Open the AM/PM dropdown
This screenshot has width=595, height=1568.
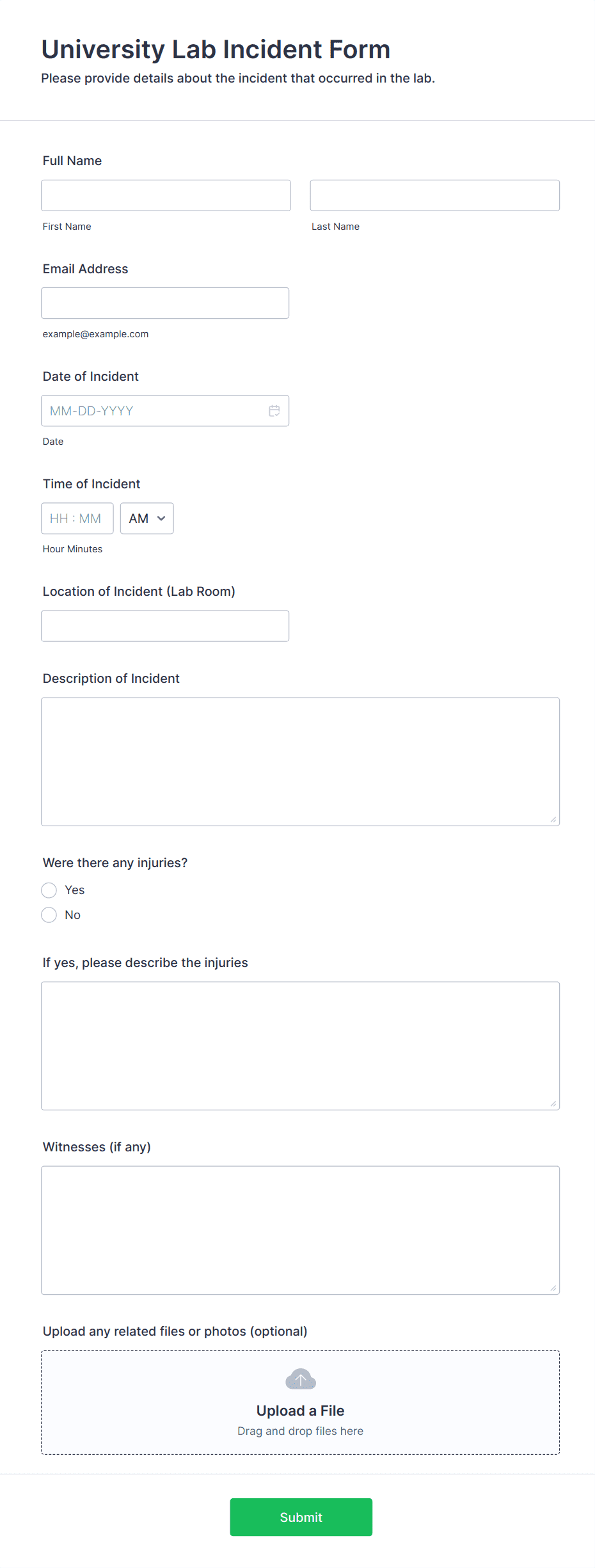tap(147, 518)
